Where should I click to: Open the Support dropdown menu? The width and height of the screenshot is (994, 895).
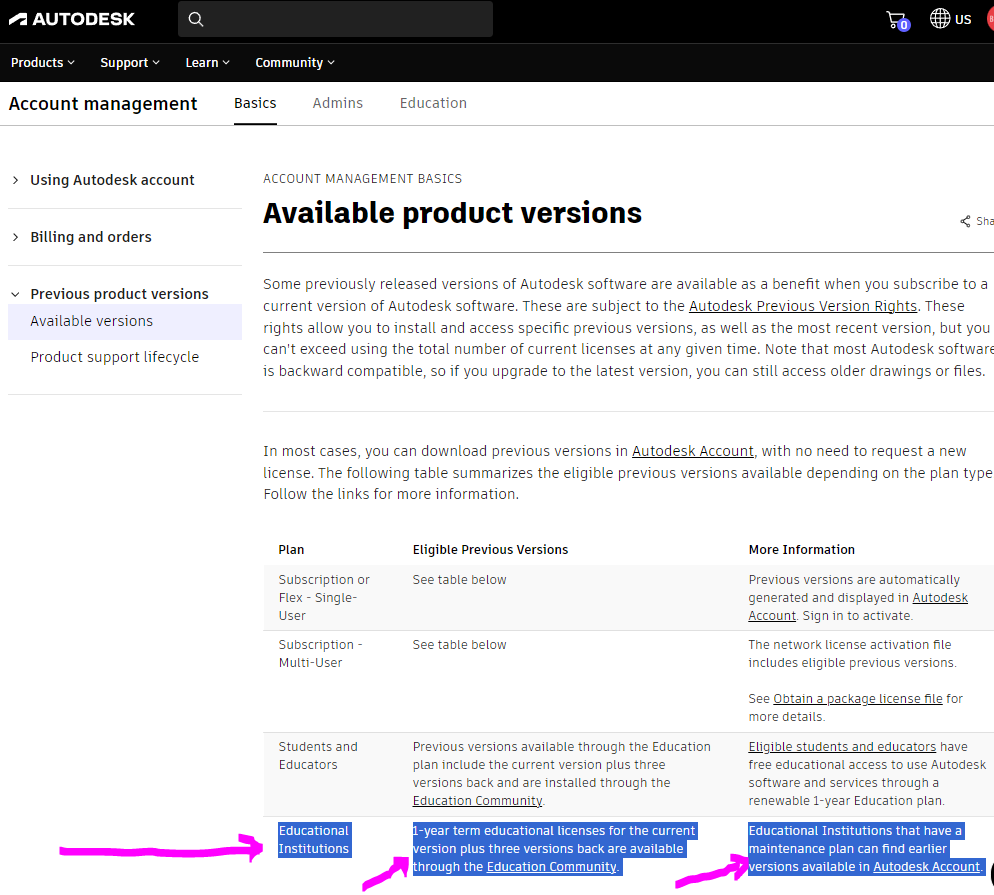coord(129,62)
